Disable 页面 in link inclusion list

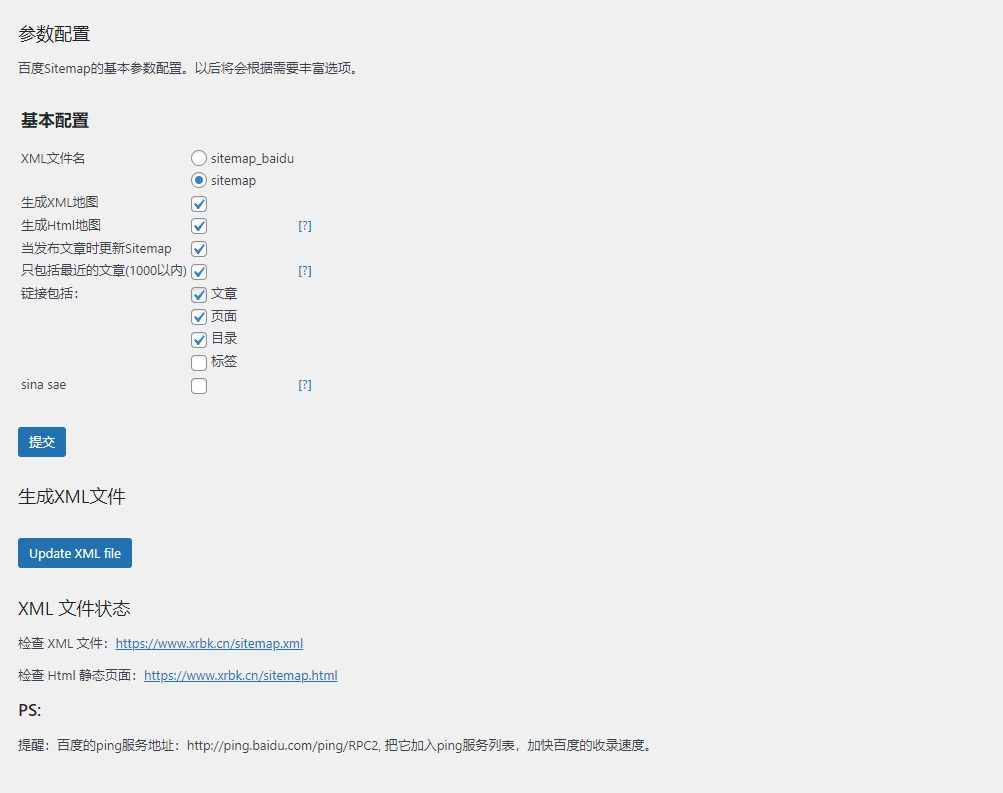click(x=198, y=316)
